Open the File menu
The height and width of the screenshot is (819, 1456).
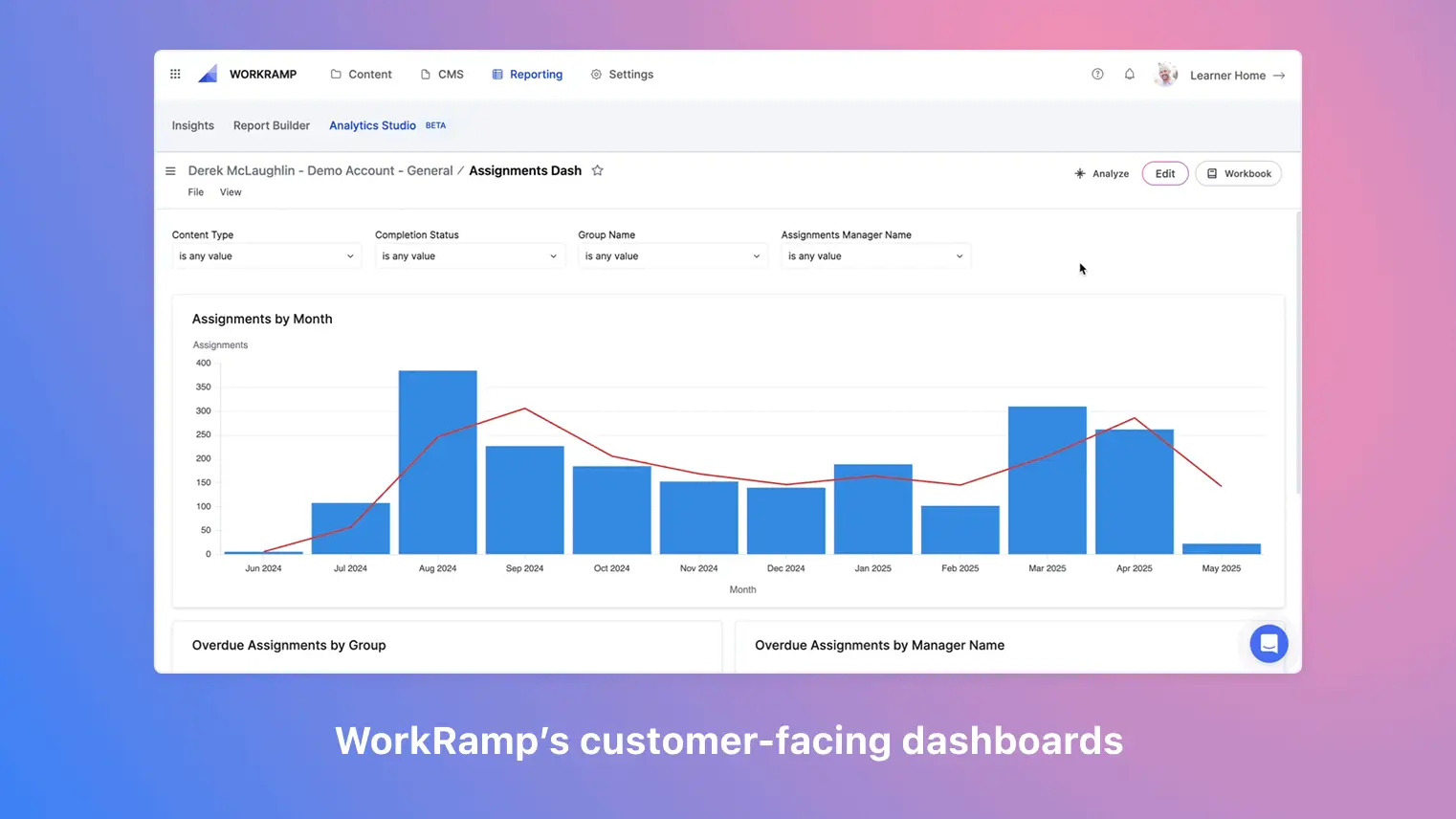195,191
